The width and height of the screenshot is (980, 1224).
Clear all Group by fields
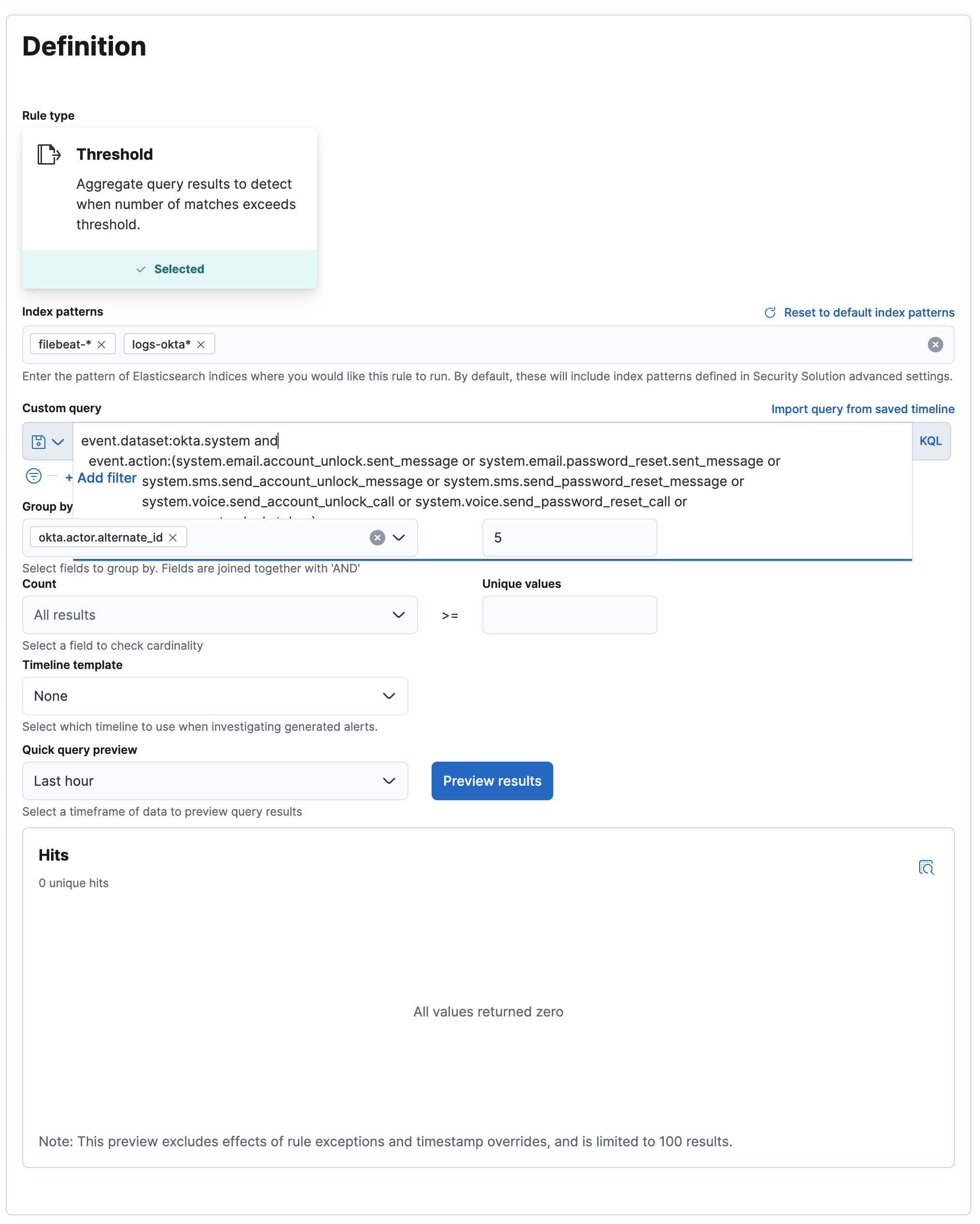point(377,538)
